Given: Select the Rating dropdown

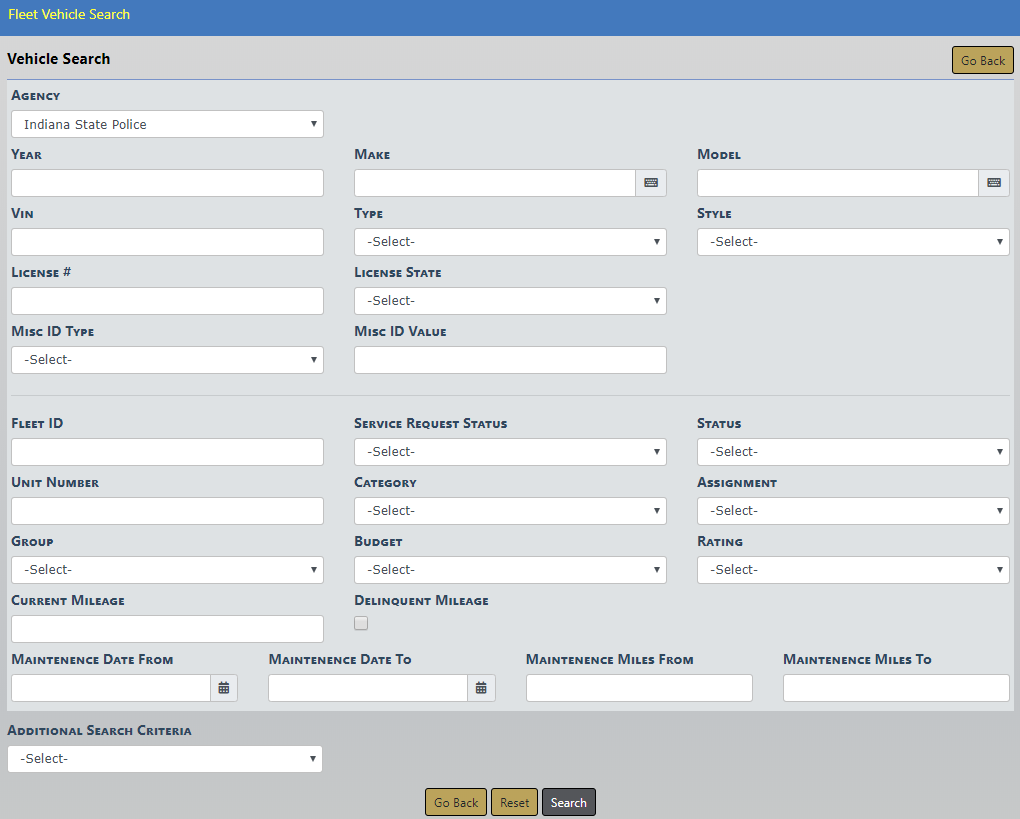Looking at the screenshot, I should tap(853, 570).
